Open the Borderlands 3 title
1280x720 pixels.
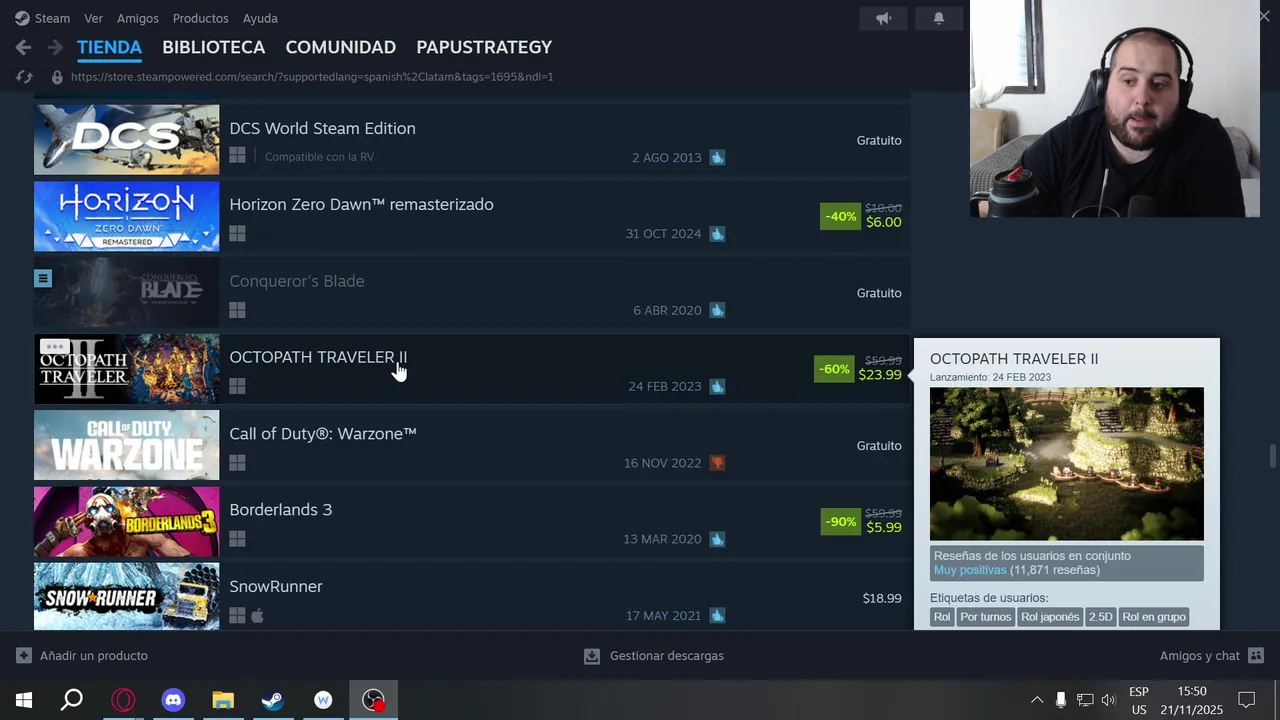point(280,510)
